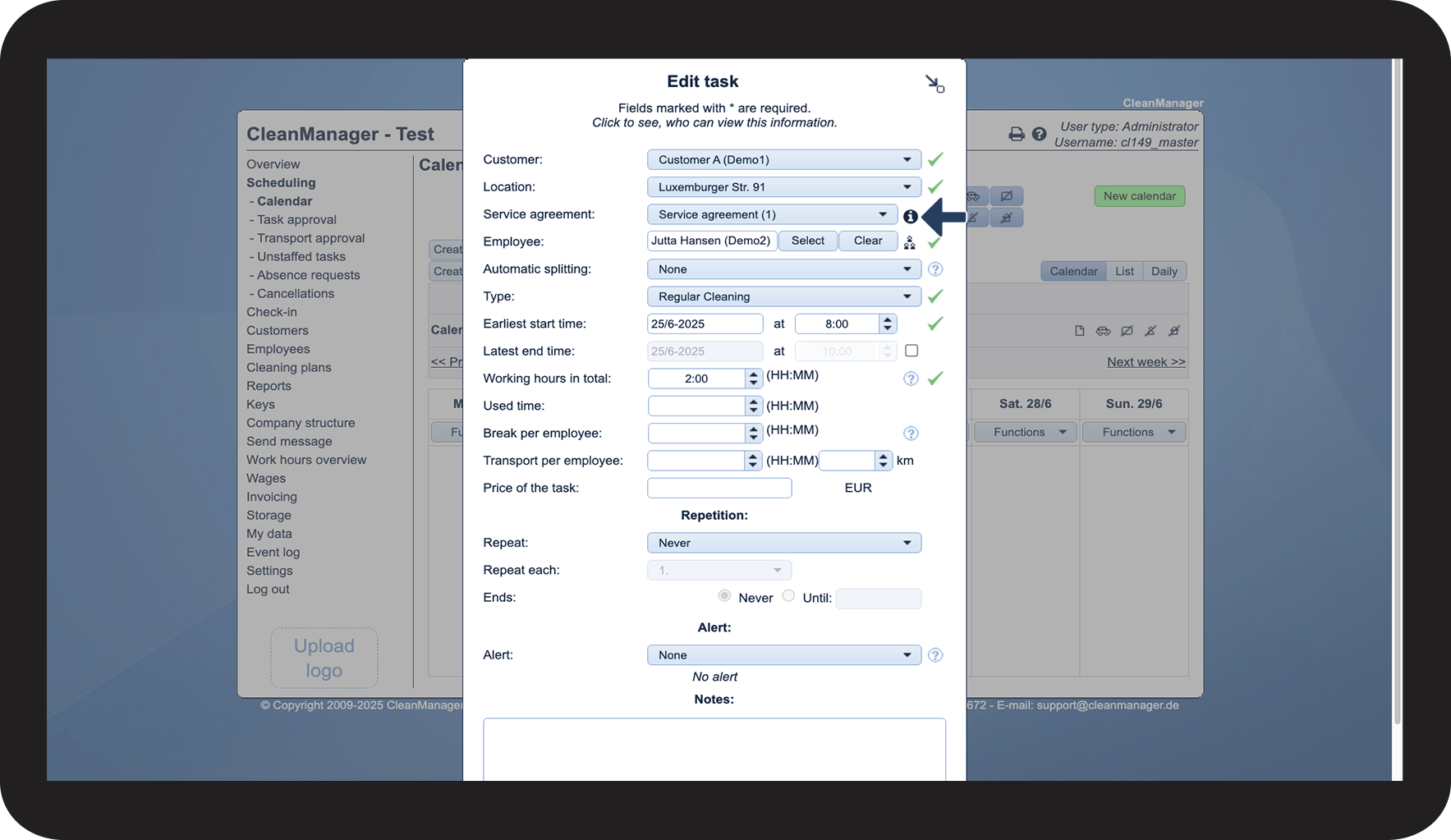Screen dimensions: 1451x840
Task: Open the help icon beside the Alert dropdown
Action: pyautogui.click(x=935, y=655)
